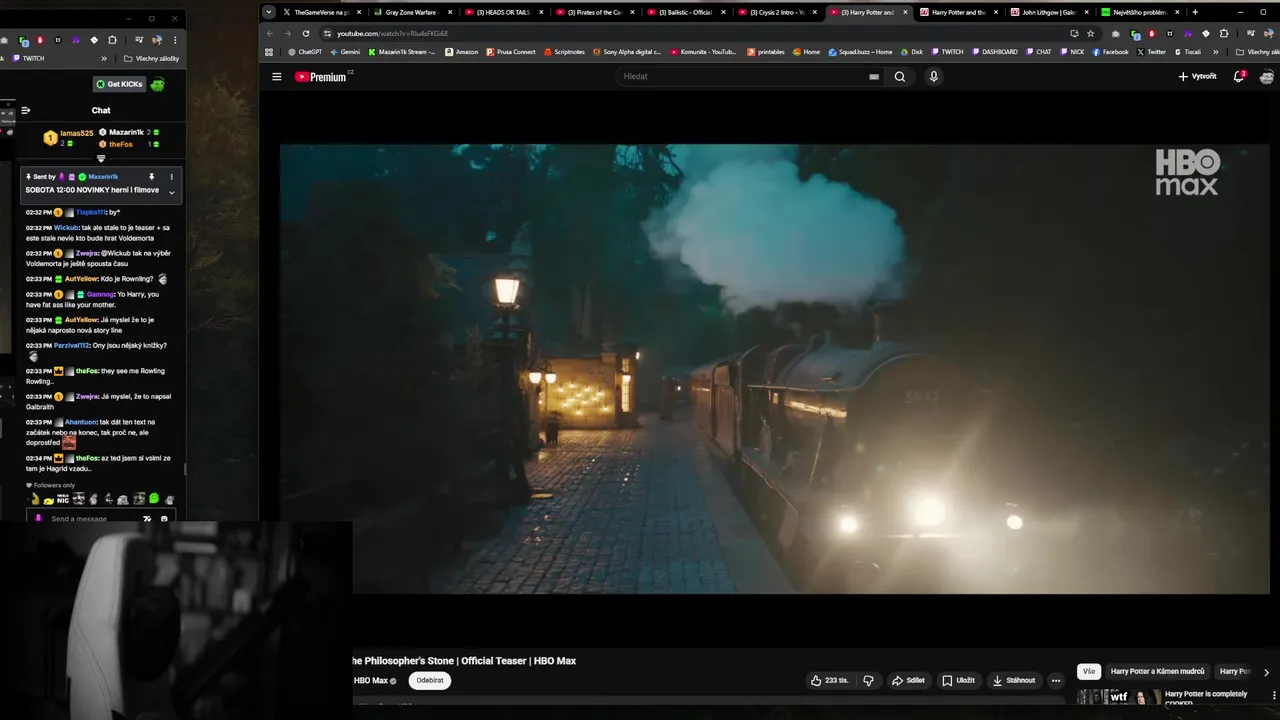Open the Amazon bookmark

point(462,52)
